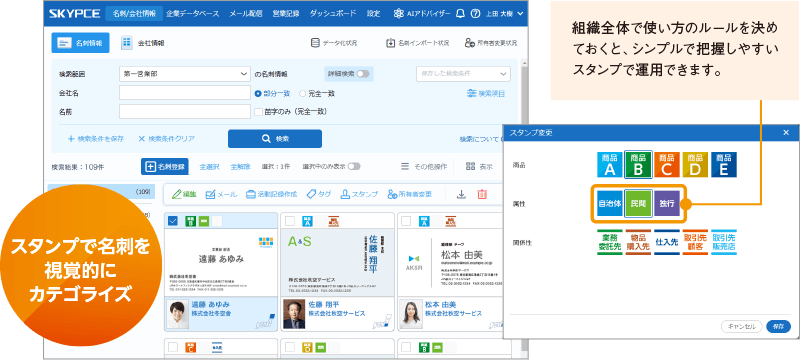Open the notification bell
The width and height of the screenshot is (800, 360).
coord(460,14)
